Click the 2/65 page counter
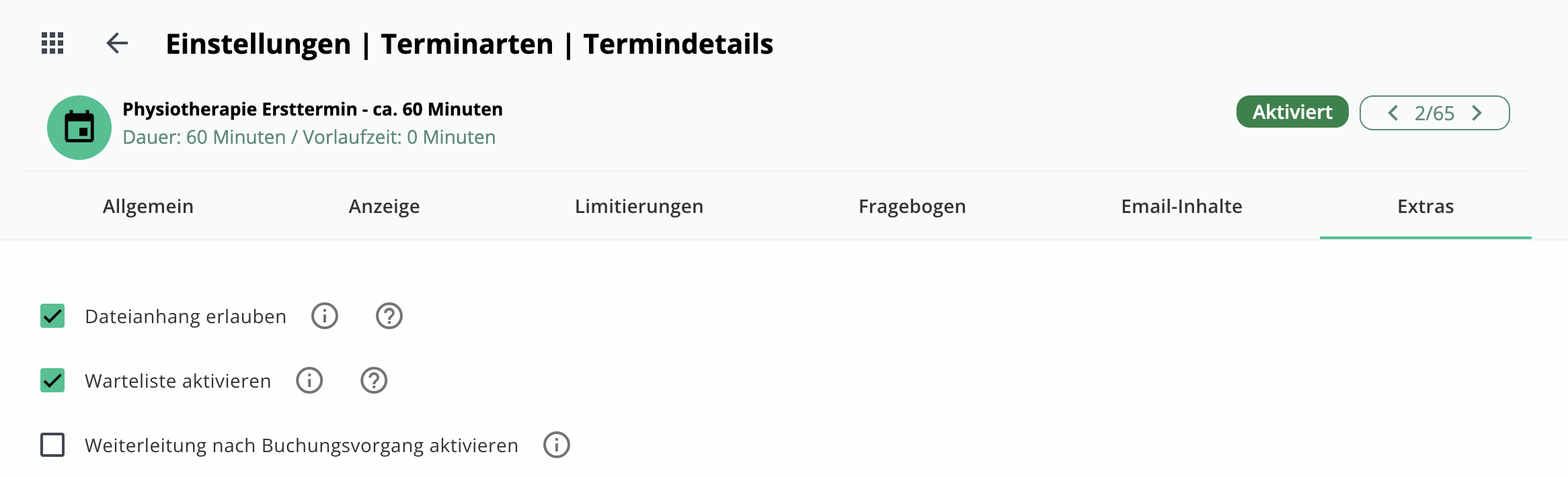 click(x=1434, y=113)
